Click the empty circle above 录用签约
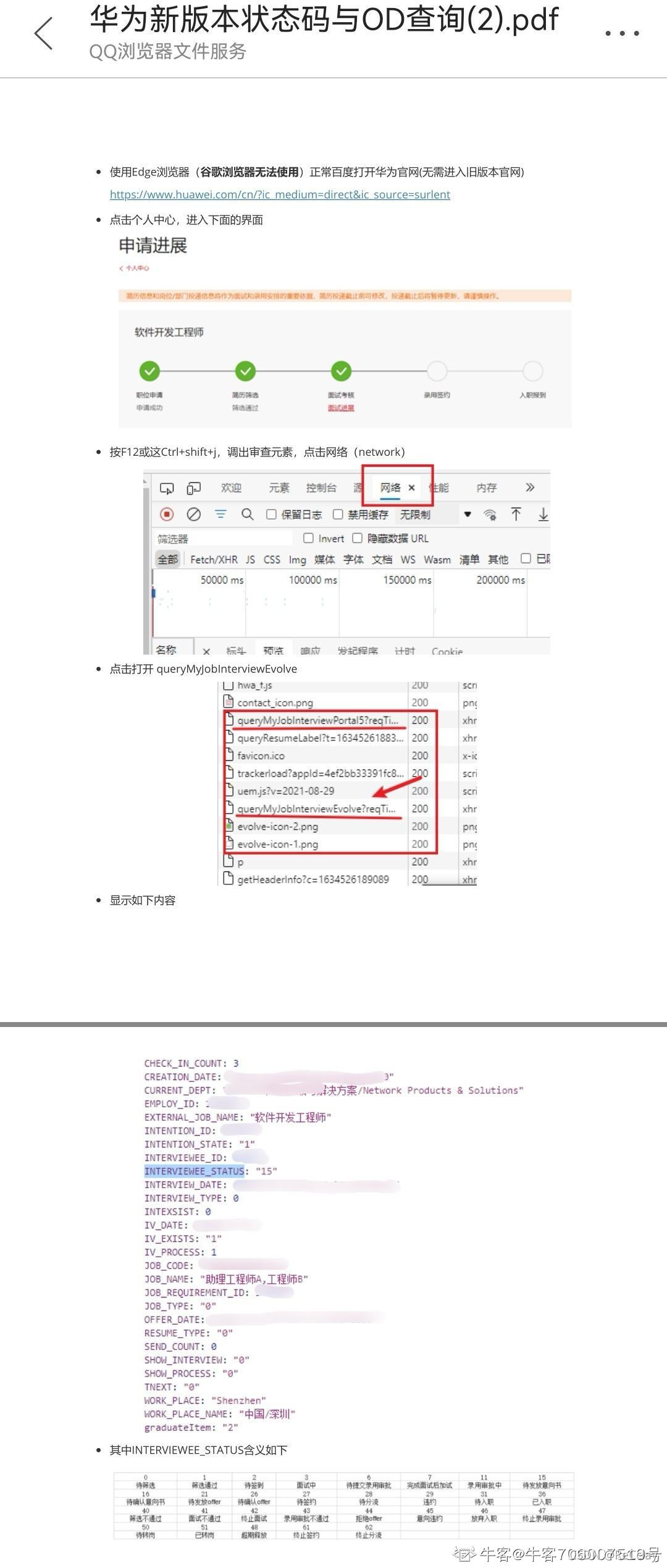 pos(437,371)
